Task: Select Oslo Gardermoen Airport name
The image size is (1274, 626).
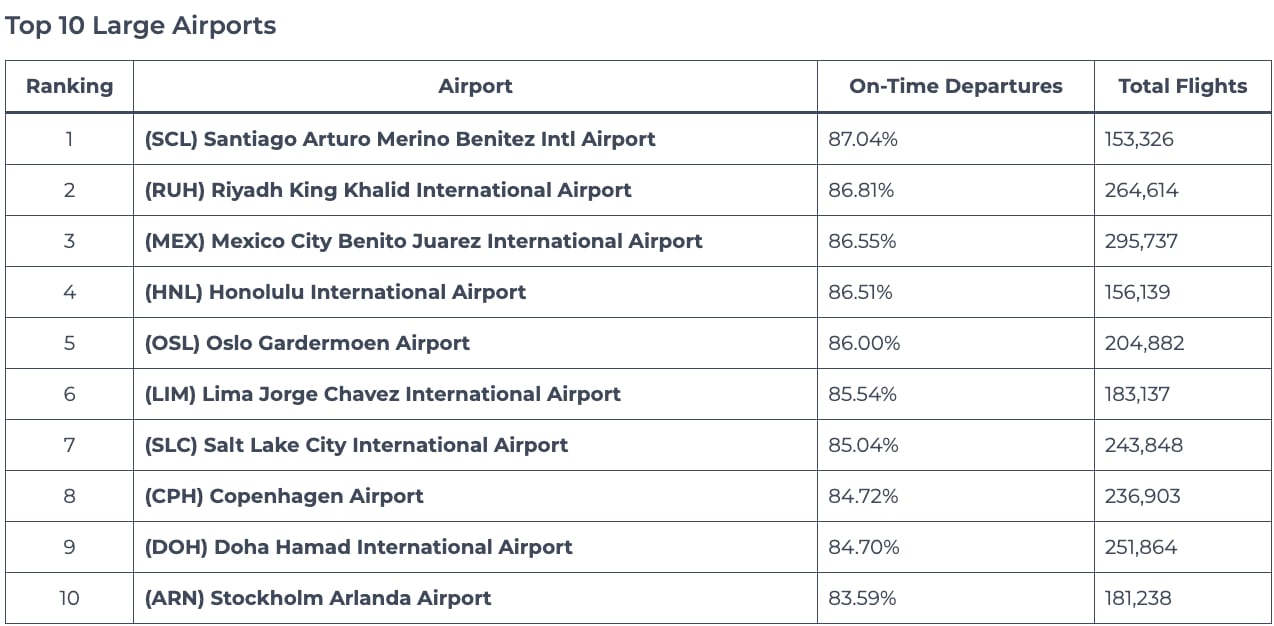Action: [x=307, y=343]
